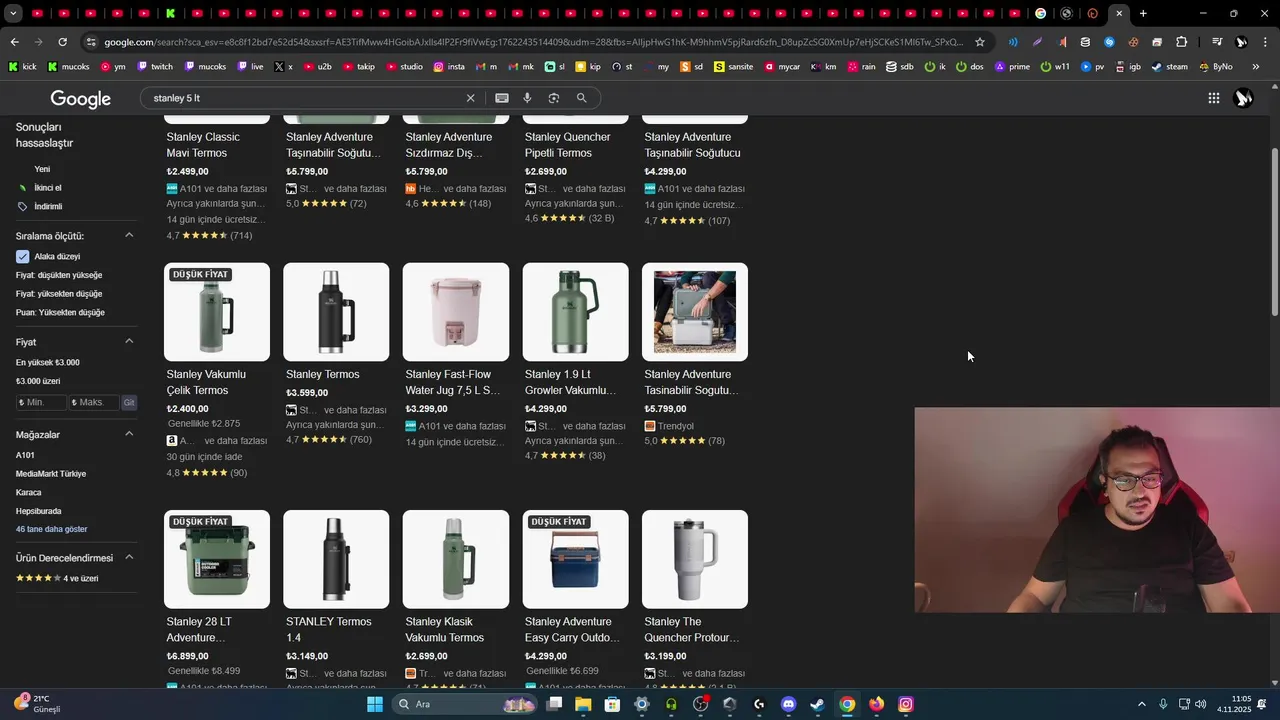Open the on-screen keyboard input tool
Screen dimensions: 1280x720
[x=502, y=98]
